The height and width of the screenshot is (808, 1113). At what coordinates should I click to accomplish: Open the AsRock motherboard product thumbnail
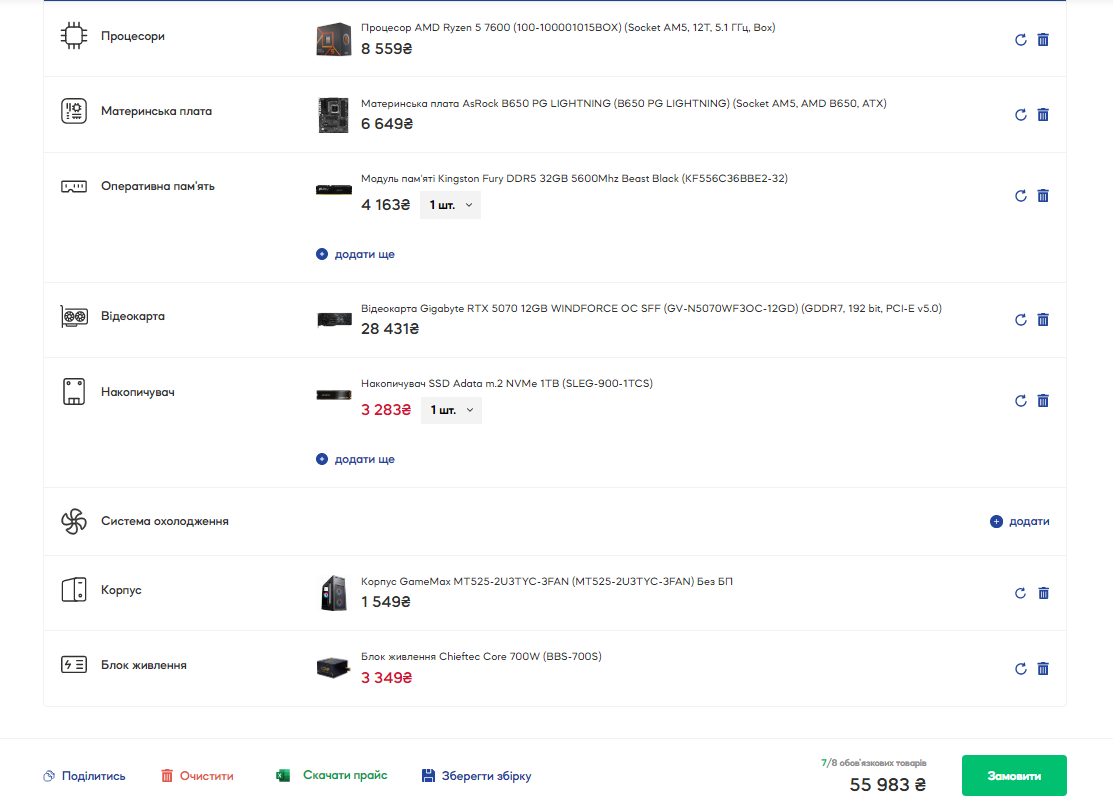(334, 115)
